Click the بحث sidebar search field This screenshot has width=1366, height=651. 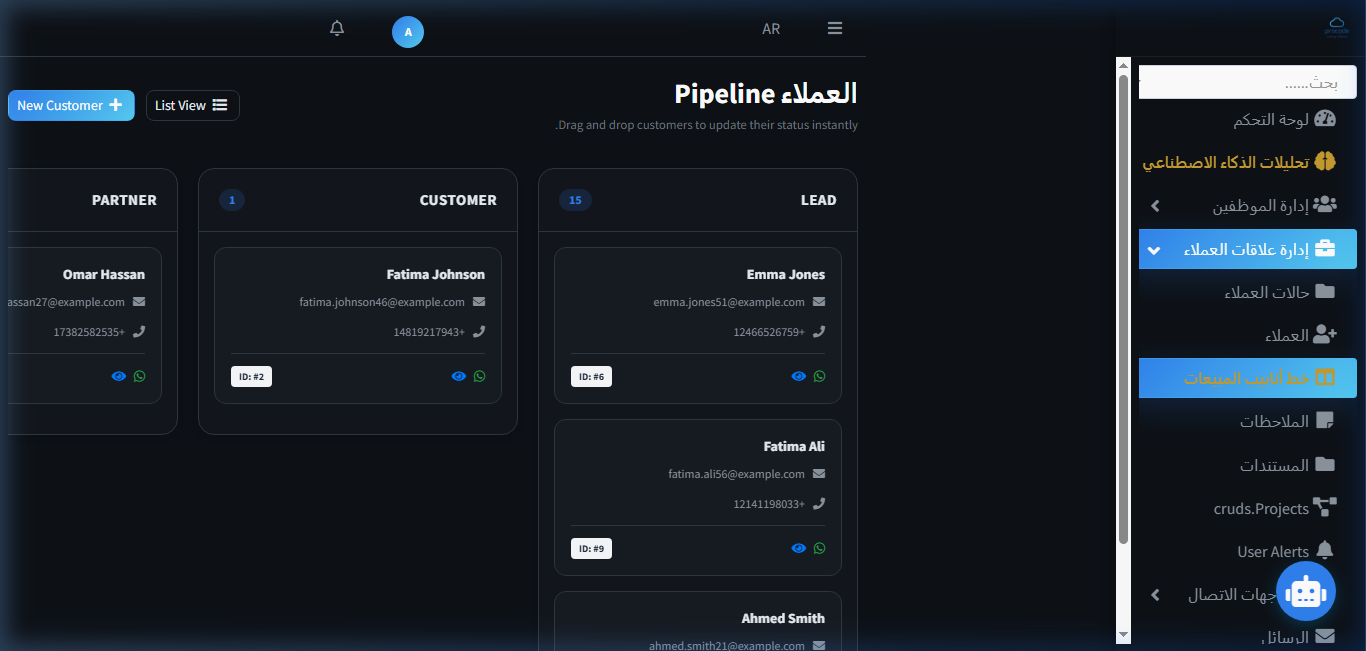[x=1248, y=82]
